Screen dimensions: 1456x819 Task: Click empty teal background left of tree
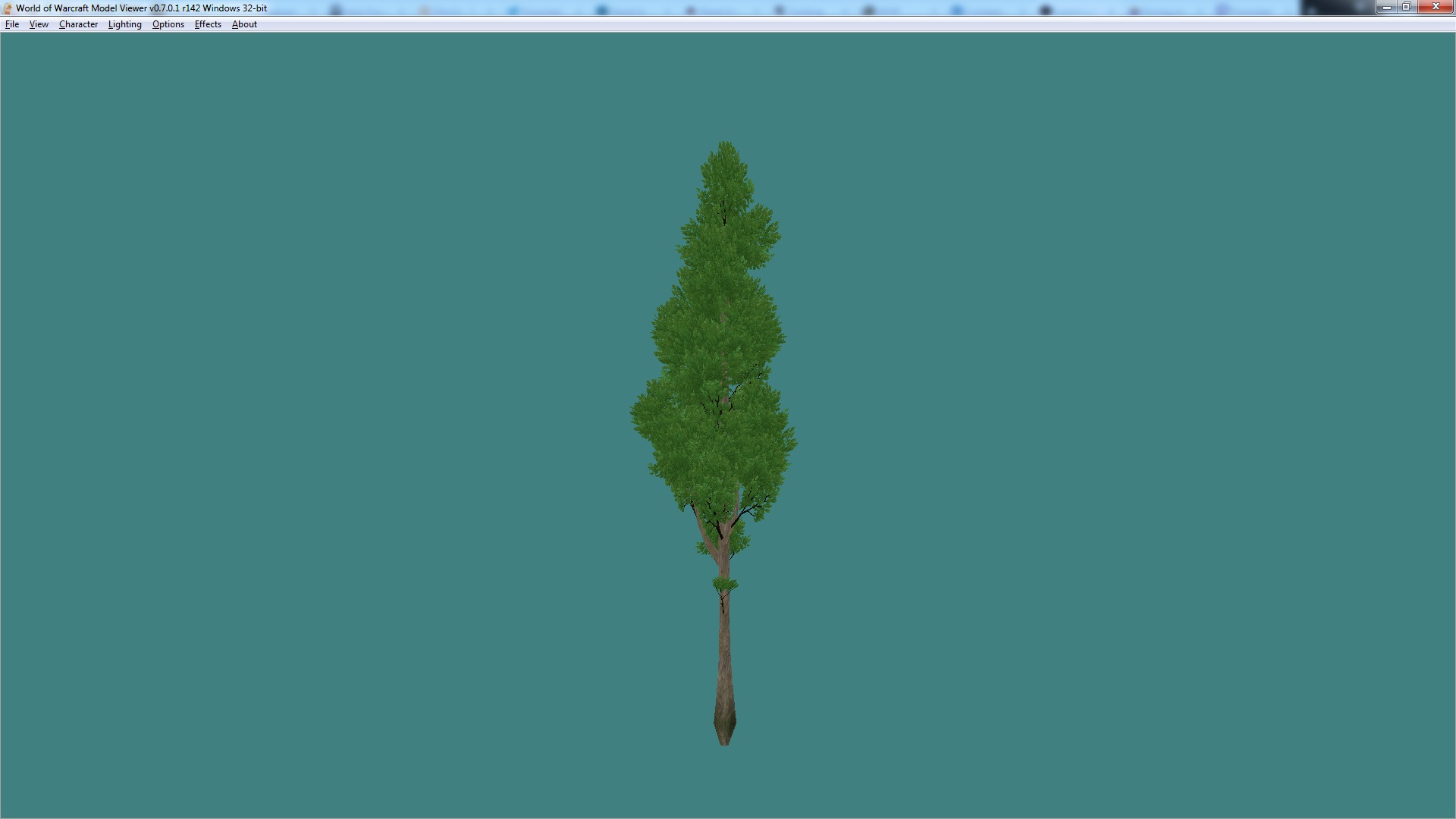[303, 417]
